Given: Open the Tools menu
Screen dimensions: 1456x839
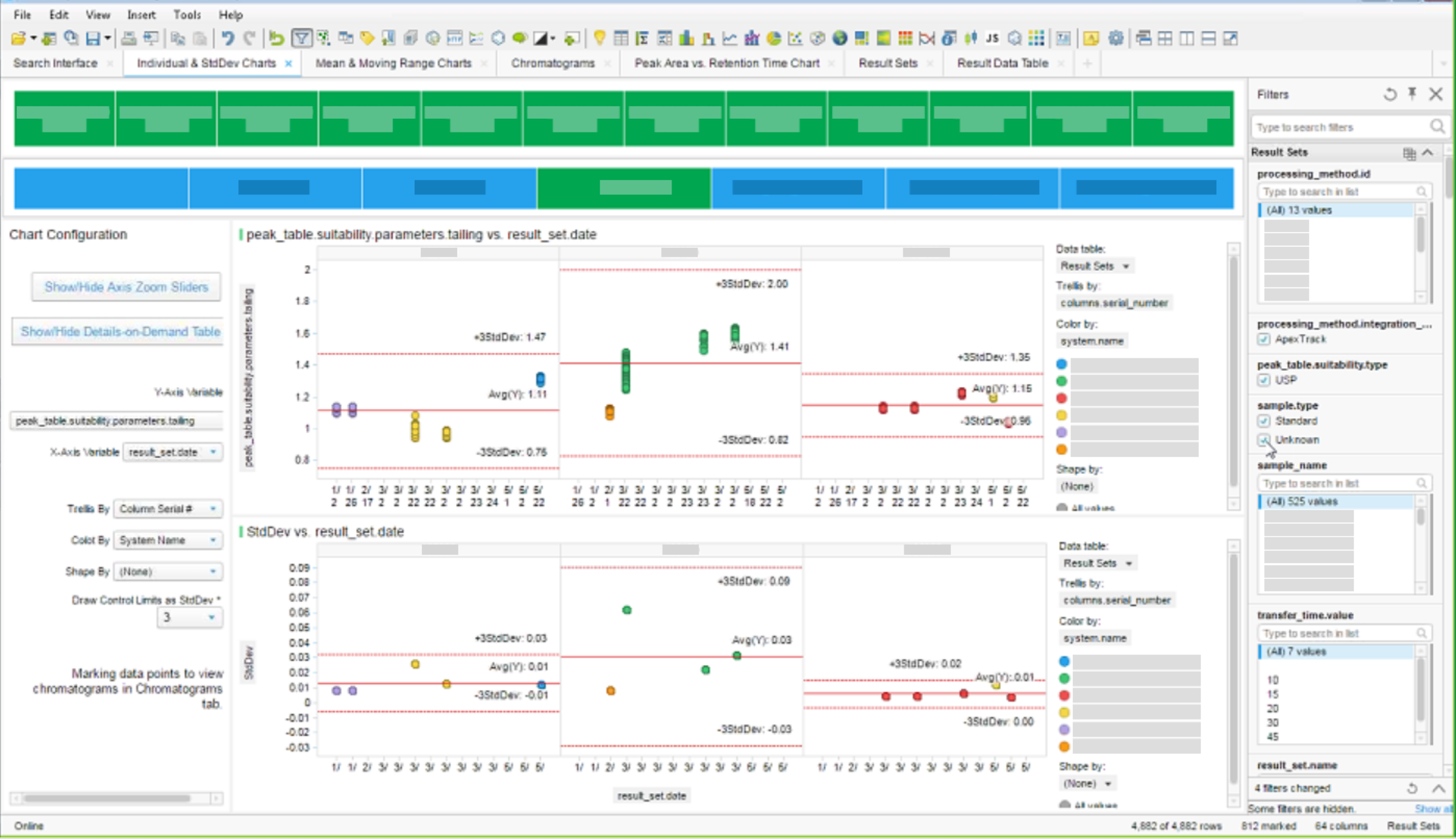Looking at the screenshot, I should click(187, 15).
